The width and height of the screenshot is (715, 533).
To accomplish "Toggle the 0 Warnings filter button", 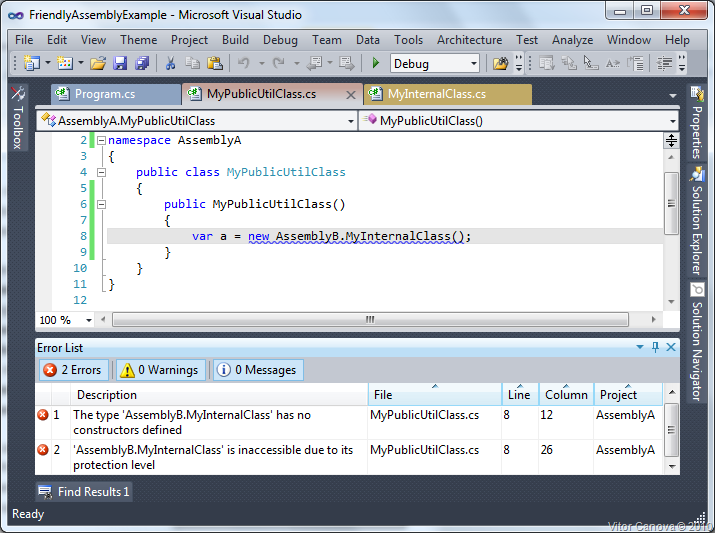I will coord(161,370).
